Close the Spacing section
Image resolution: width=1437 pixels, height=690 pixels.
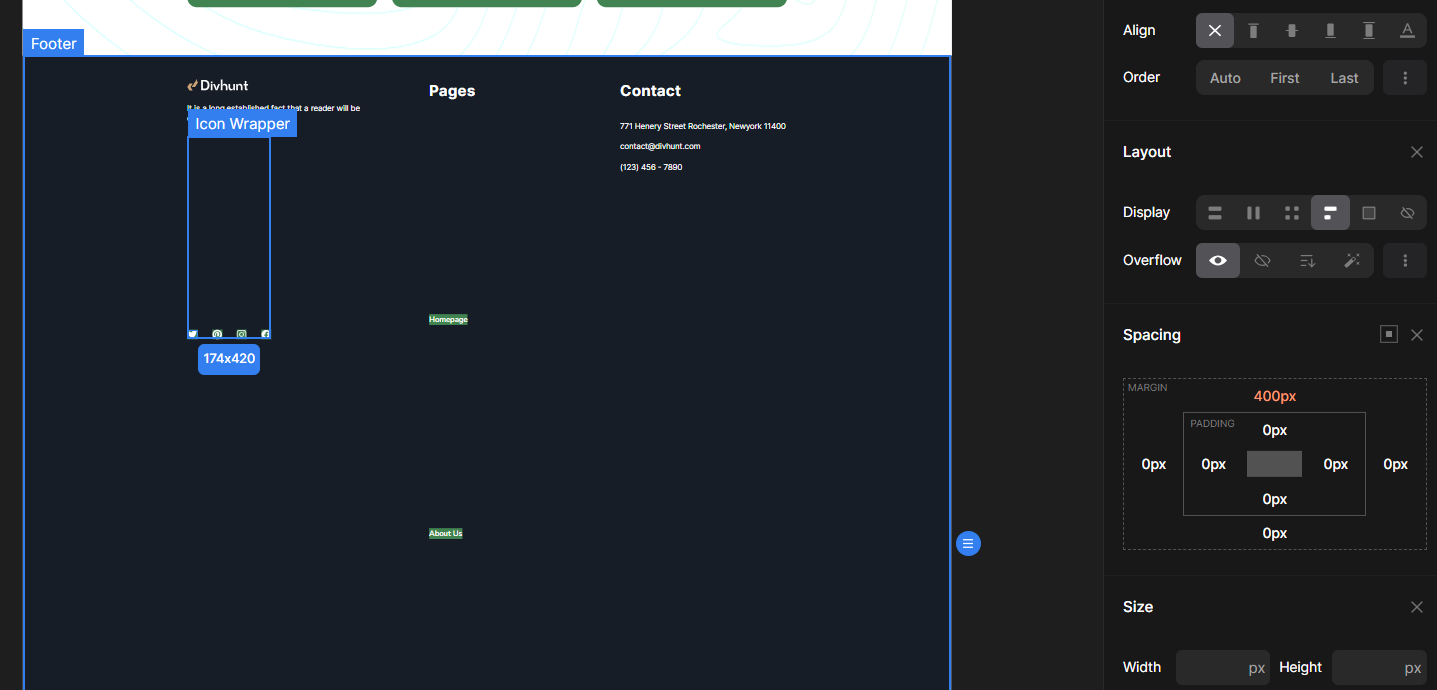[x=1416, y=335]
